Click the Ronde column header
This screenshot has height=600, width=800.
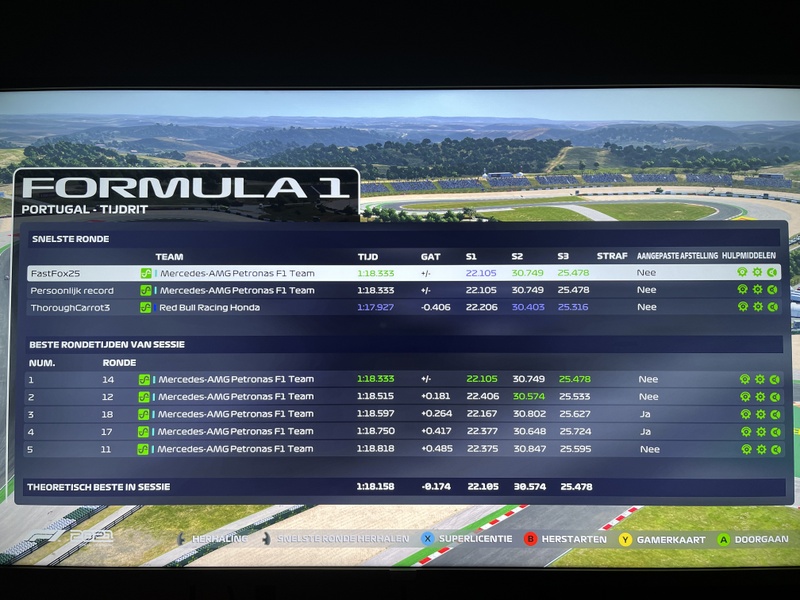[119, 363]
